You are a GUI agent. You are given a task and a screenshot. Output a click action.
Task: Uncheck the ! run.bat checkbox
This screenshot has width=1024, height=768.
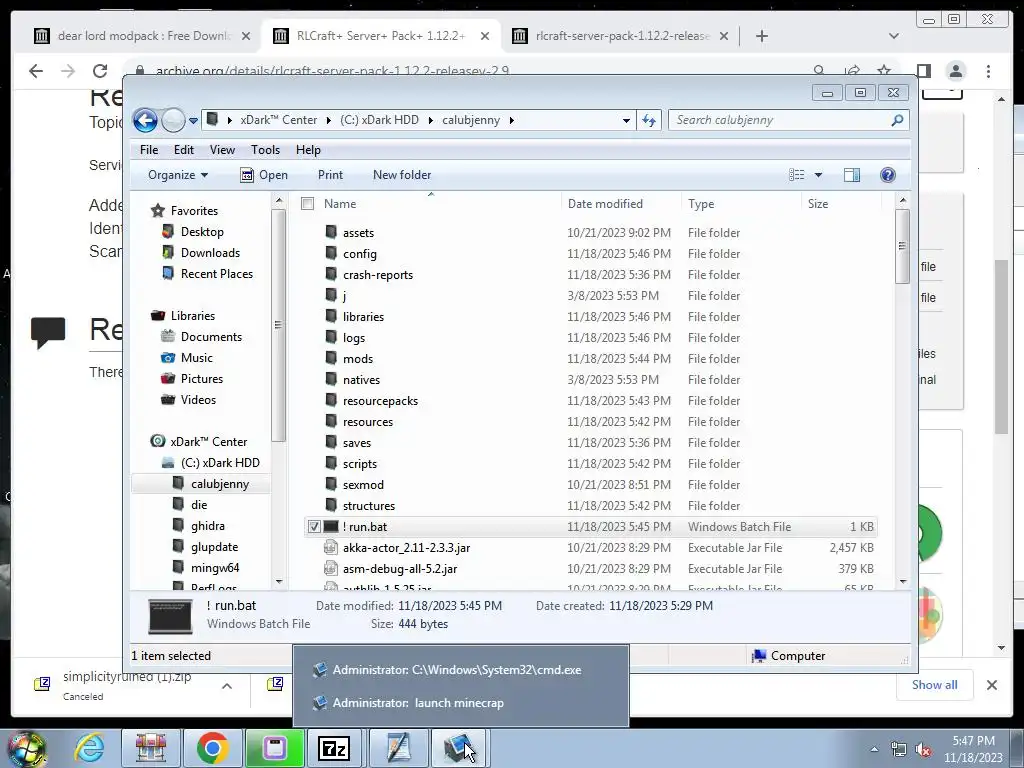[x=314, y=527]
